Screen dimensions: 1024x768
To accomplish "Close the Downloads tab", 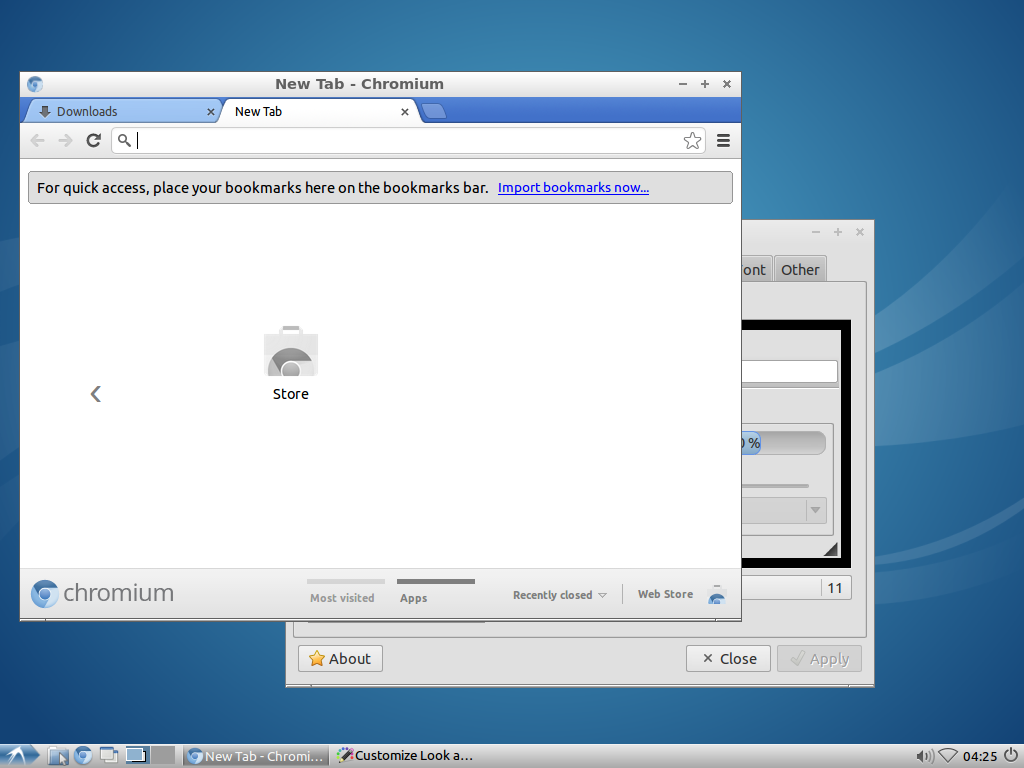I will [x=210, y=112].
